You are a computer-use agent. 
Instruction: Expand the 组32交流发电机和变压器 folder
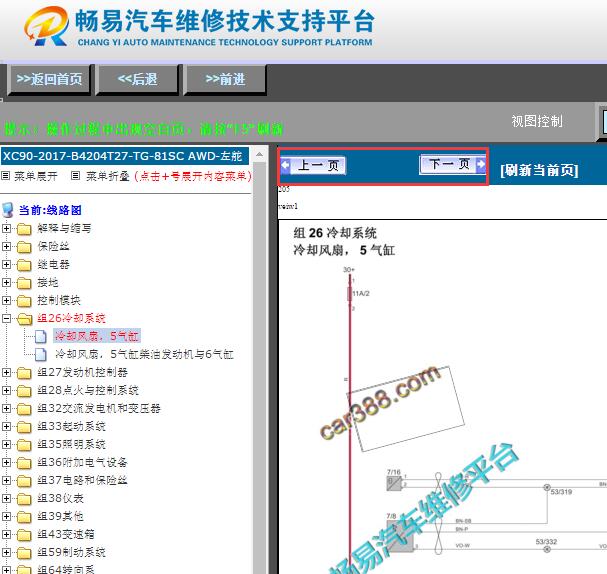click(x=6, y=408)
